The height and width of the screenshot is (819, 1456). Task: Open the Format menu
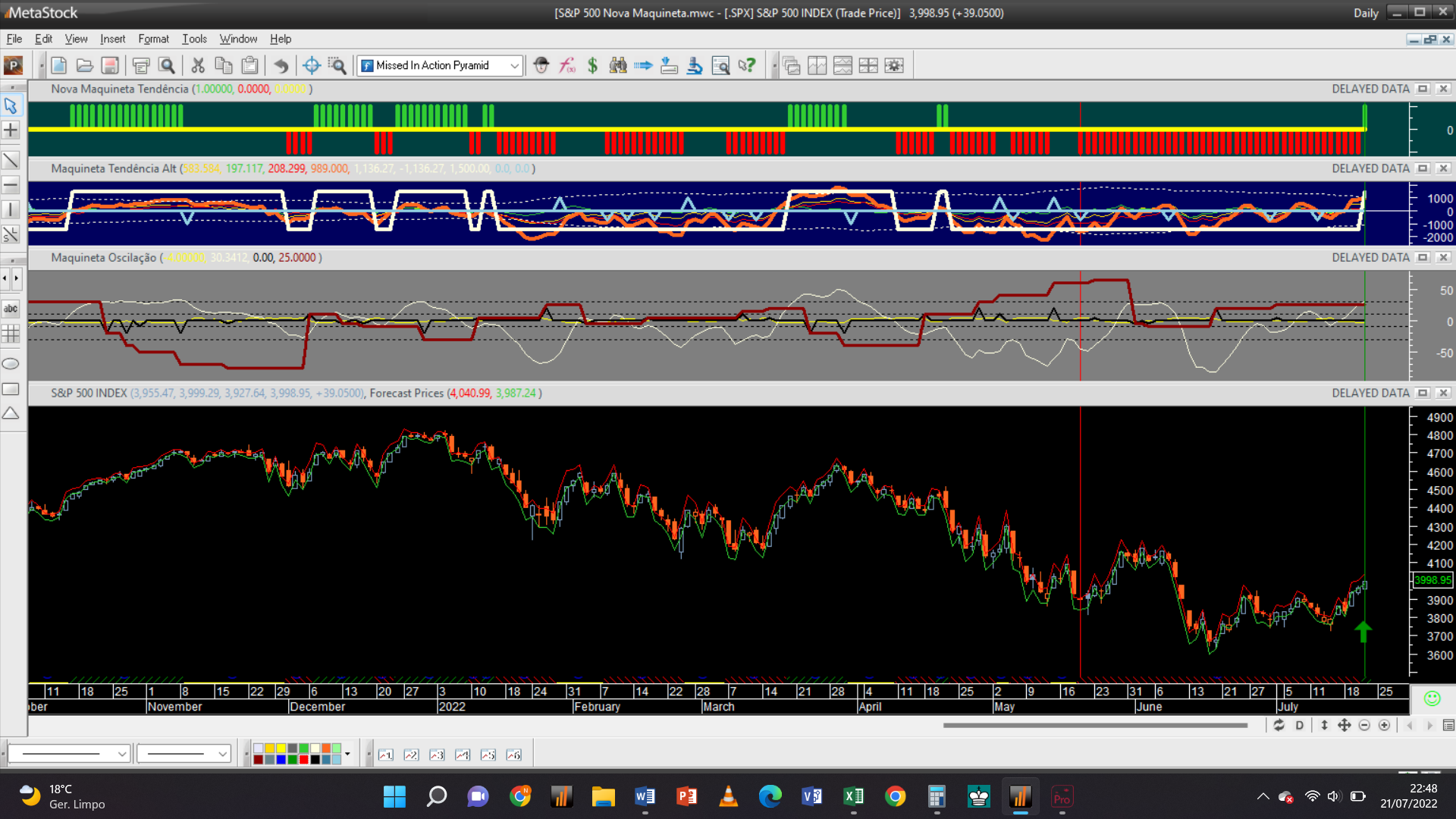(153, 39)
